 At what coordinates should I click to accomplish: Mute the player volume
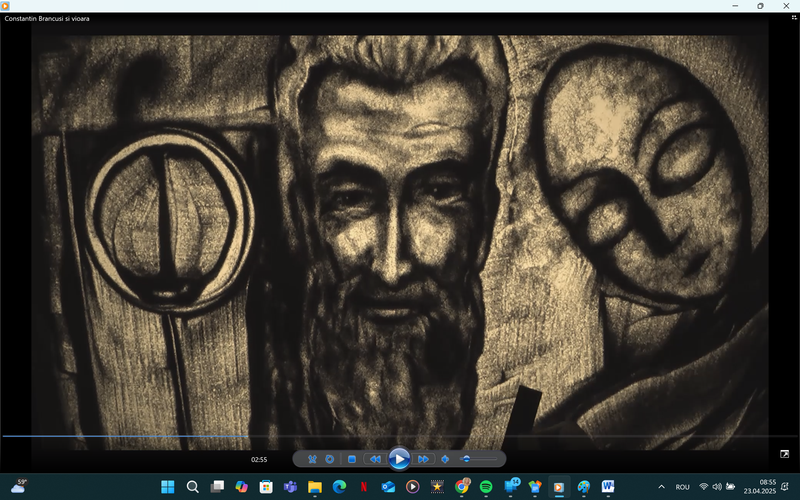click(x=445, y=459)
